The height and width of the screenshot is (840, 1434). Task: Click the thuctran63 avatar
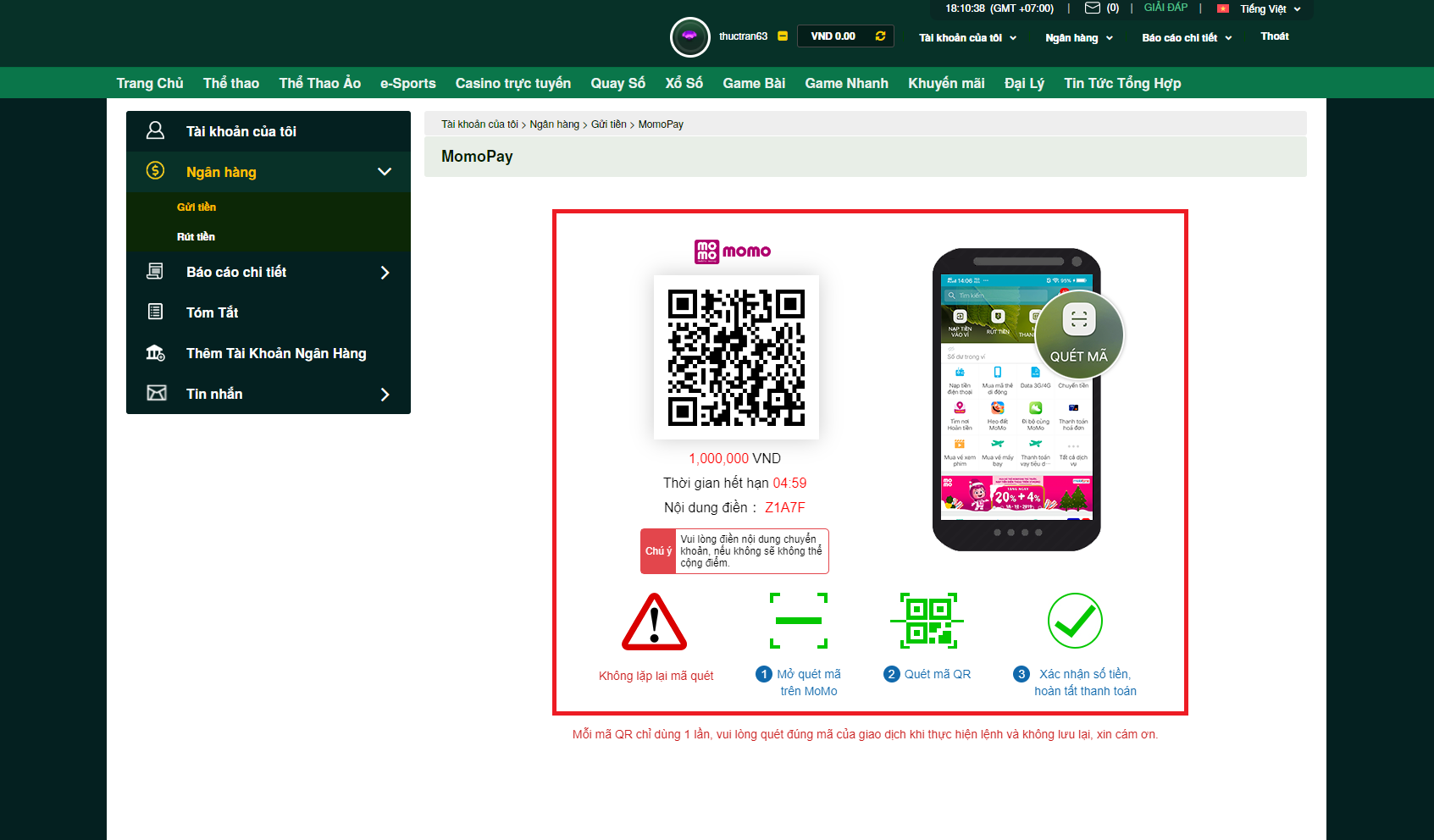[690, 36]
